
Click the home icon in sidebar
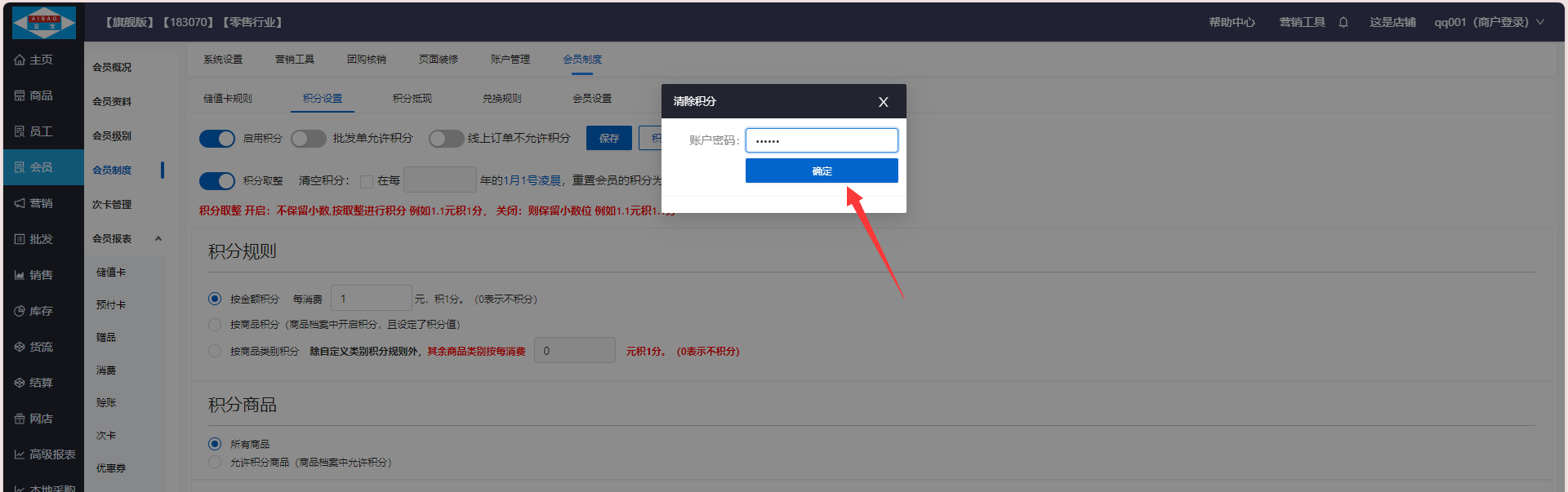pos(20,60)
